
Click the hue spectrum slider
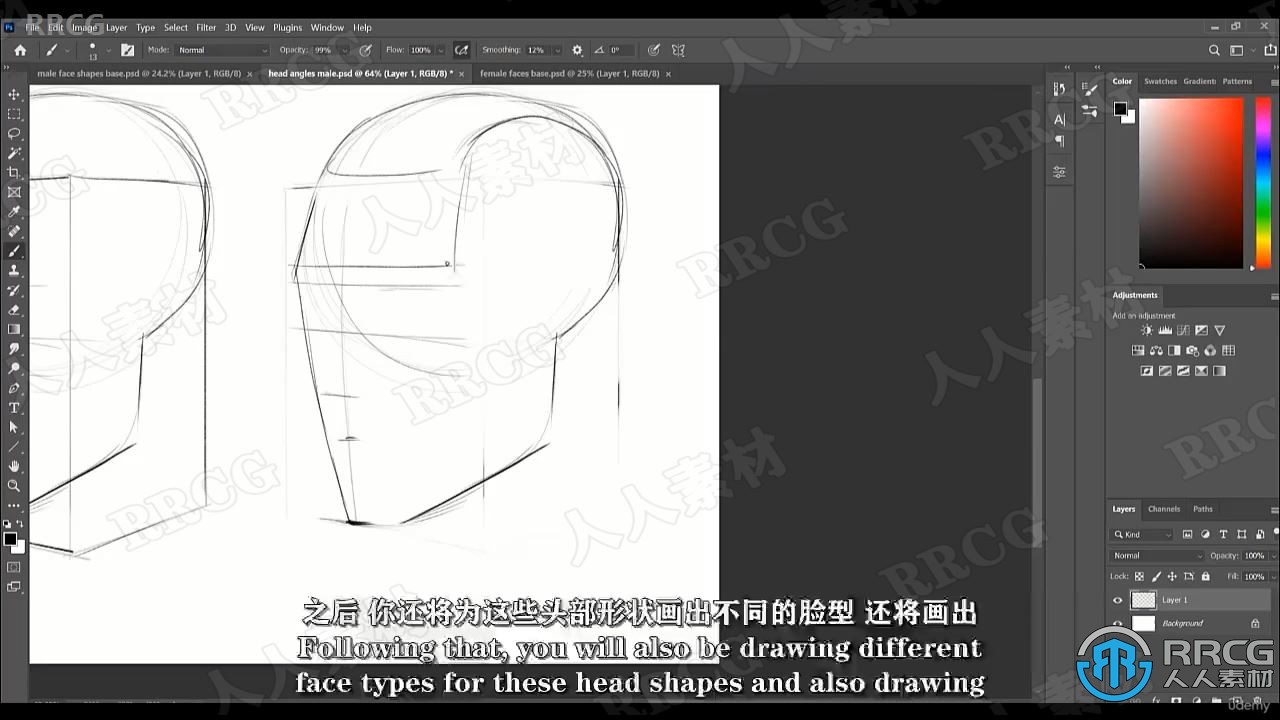pyautogui.click(x=1263, y=183)
